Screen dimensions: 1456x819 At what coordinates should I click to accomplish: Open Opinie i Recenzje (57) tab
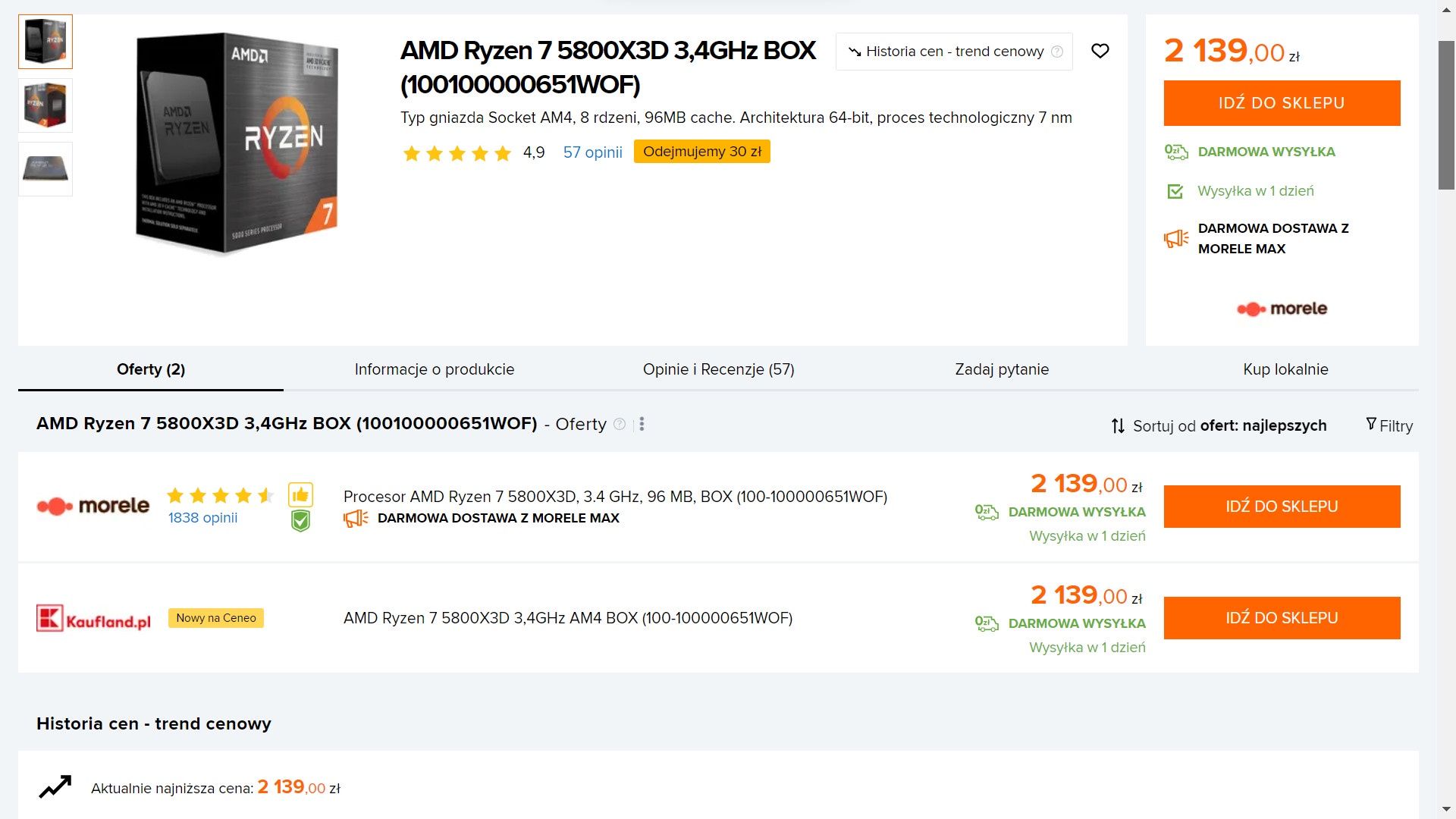[x=719, y=369]
